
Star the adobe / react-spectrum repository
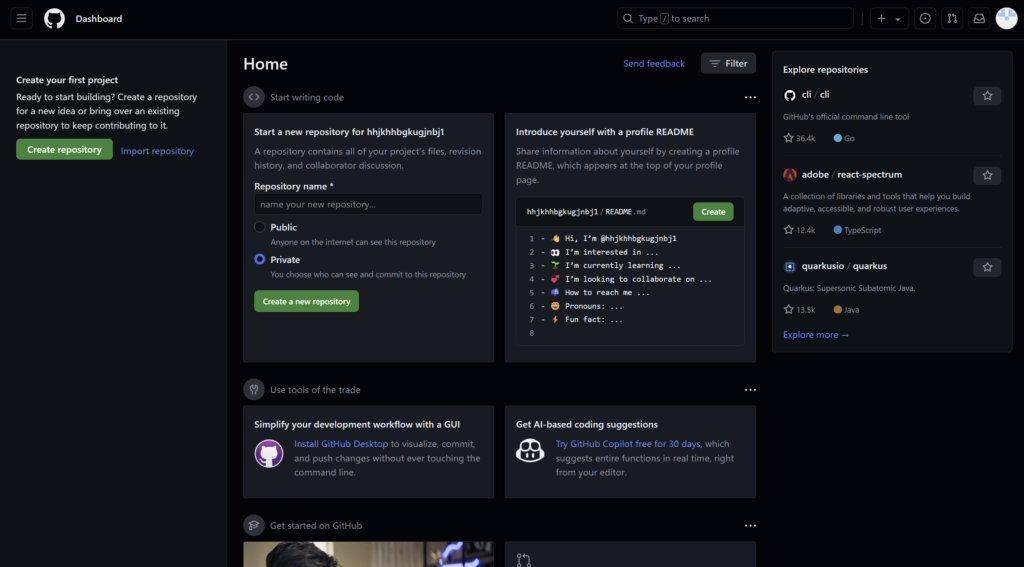tap(987, 176)
